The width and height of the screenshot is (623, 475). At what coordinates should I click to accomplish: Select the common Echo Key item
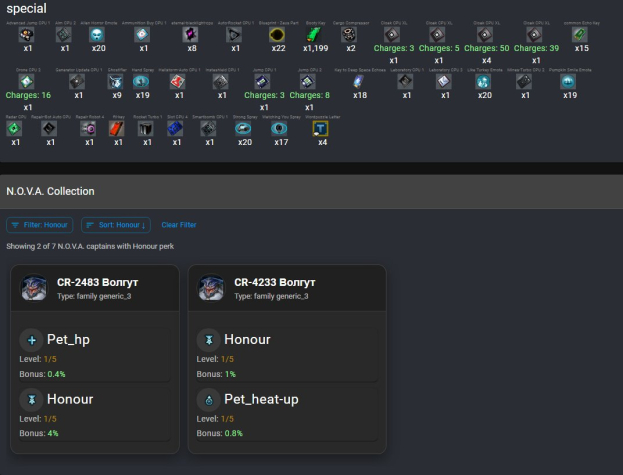click(581, 35)
